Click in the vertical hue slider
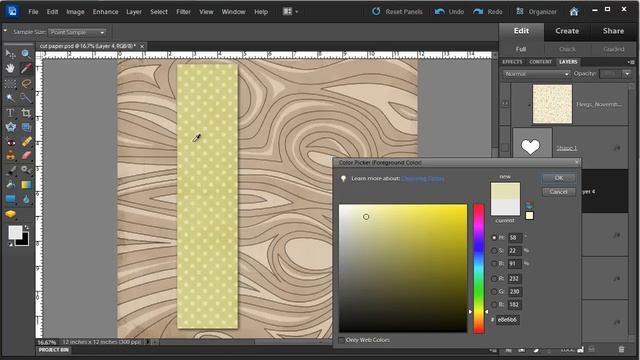The image size is (640, 360). tap(478, 269)
